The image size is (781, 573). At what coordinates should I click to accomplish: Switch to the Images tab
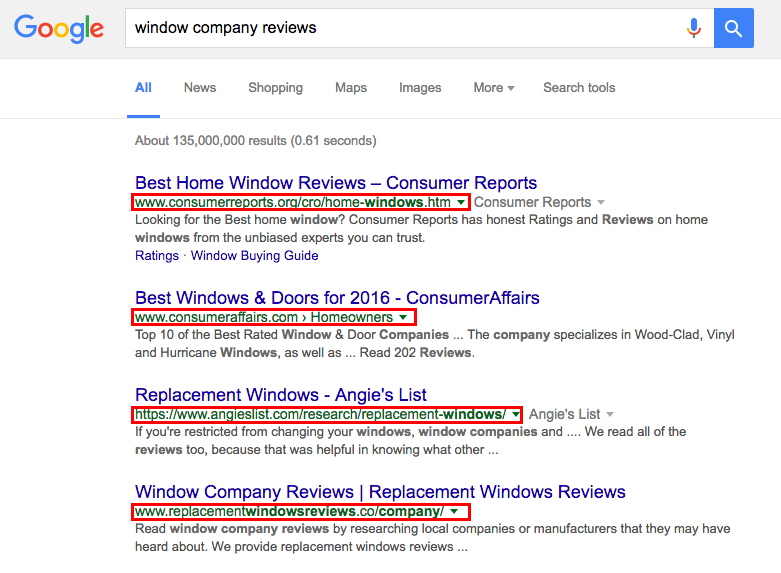pos(420,88)
